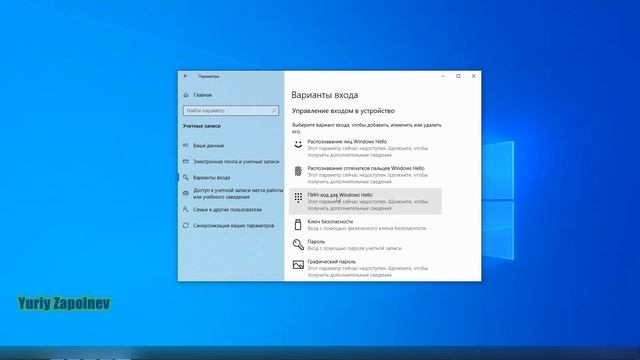
Task: Click the Ваши данные person icon
Action: coord(186,145)
